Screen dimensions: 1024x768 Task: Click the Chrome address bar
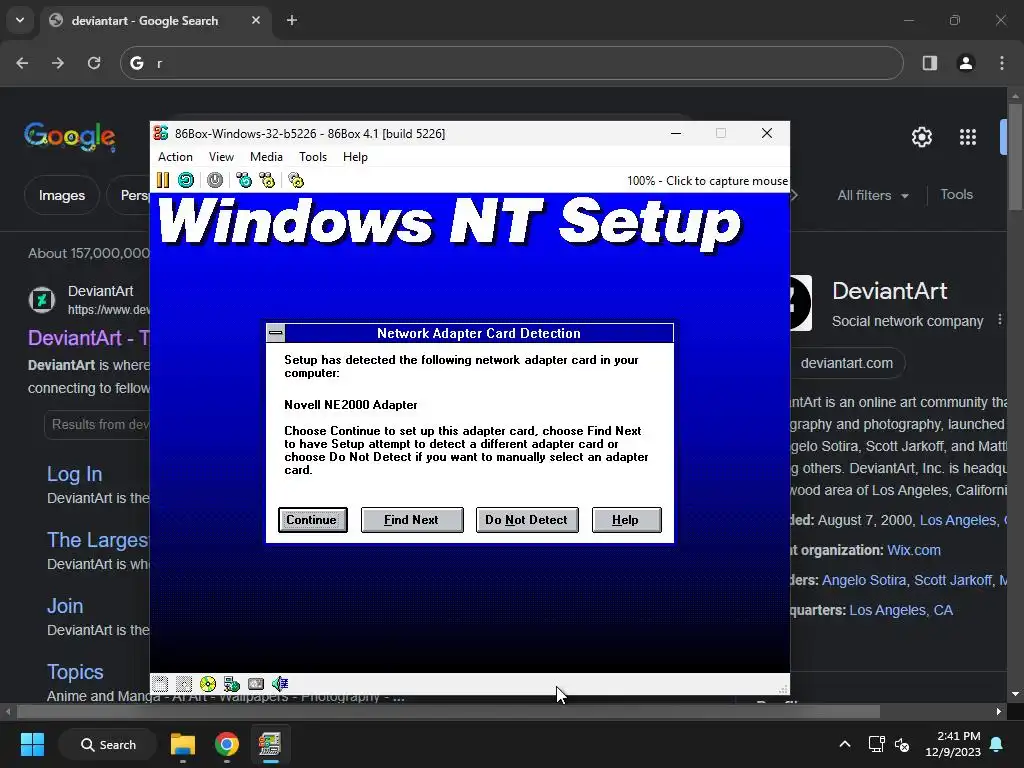[512, 63]
